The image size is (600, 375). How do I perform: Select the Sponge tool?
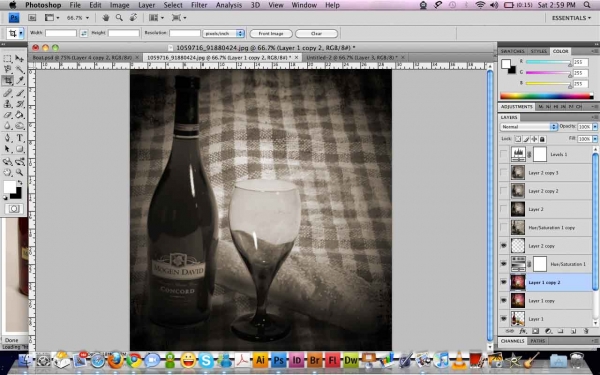pos(20,126)
